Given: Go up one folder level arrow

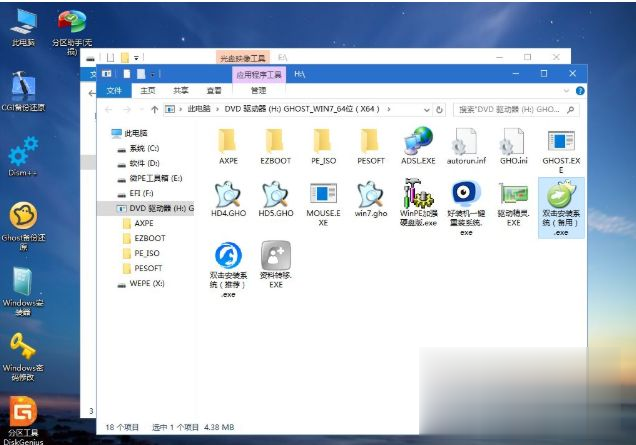Looking at the screenshot, I should (x=155, y=110).
